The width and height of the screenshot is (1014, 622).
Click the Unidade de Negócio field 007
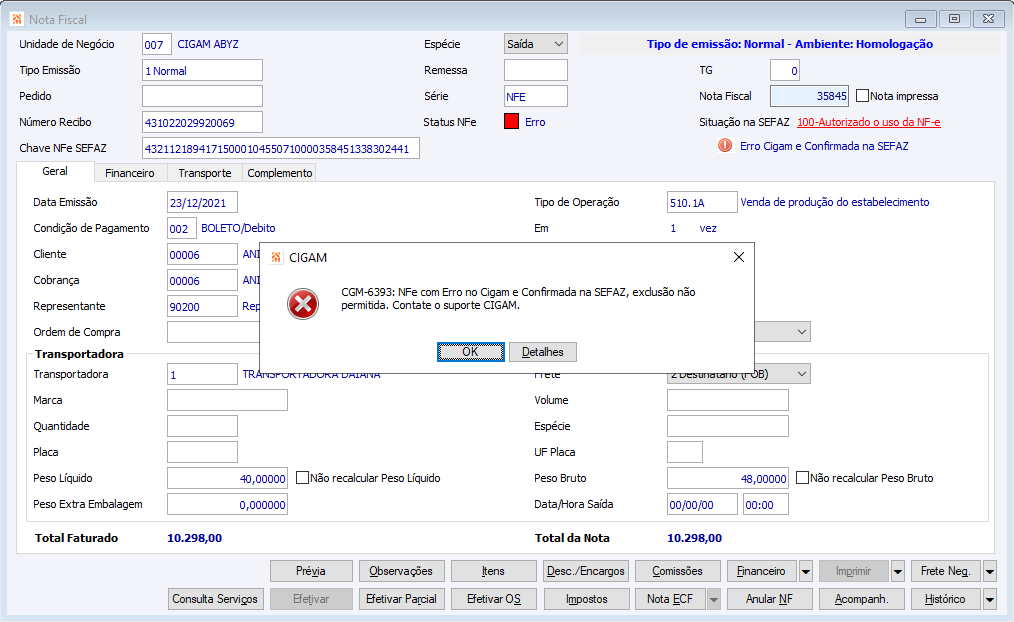[156, 45]
